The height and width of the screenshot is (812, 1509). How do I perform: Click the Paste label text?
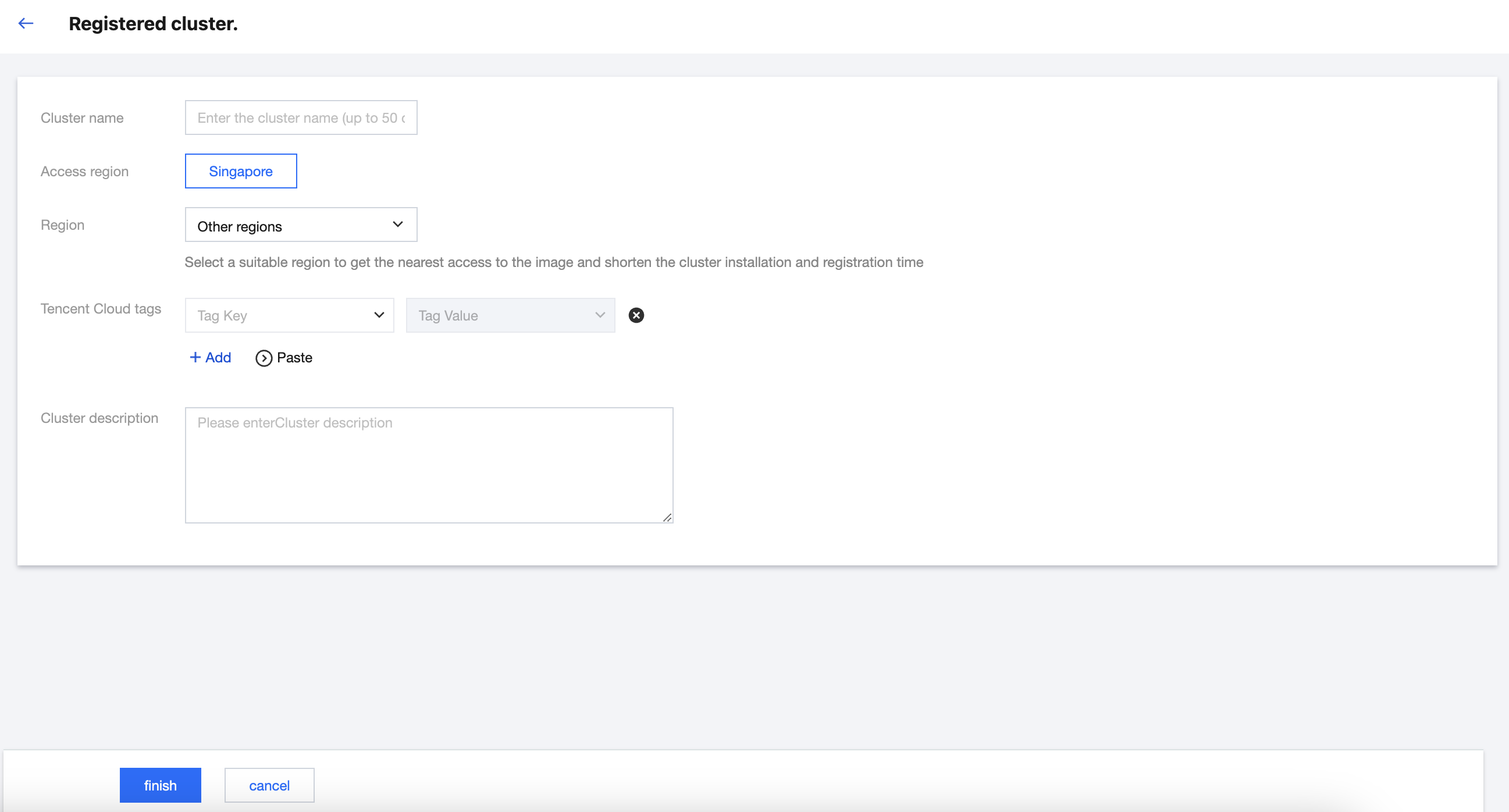click(x=294, y=357)
